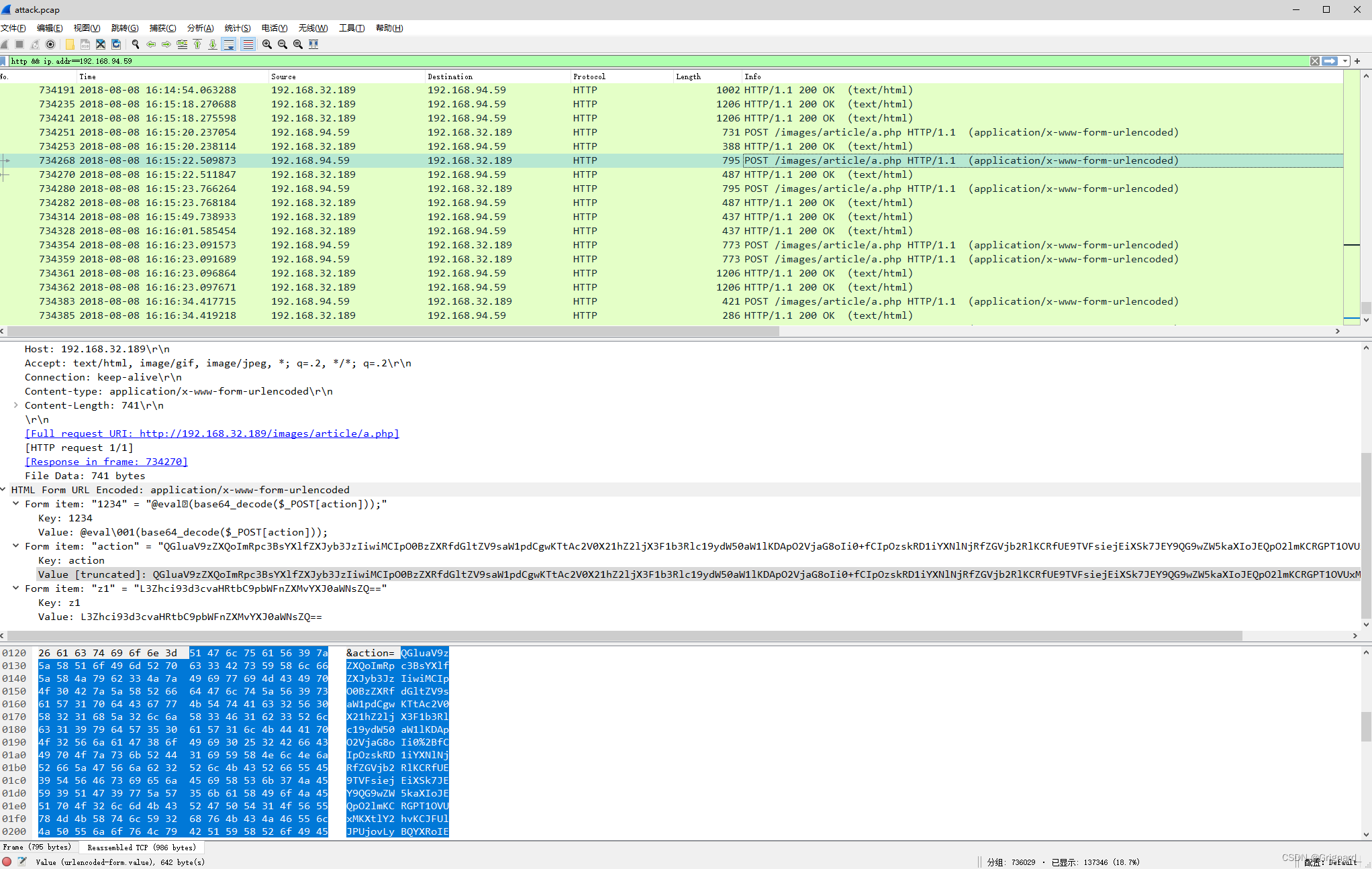Viewport: 1372px width, 869px height.
Task: Click the packet details horizontal scrollbar
Action: [x=624, y=635]
